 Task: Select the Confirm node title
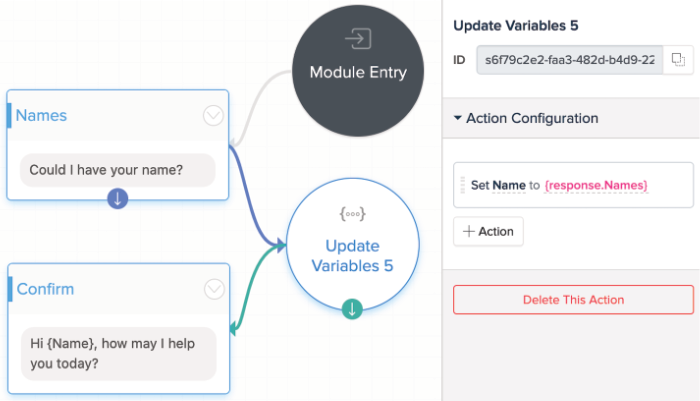(46, 289)
